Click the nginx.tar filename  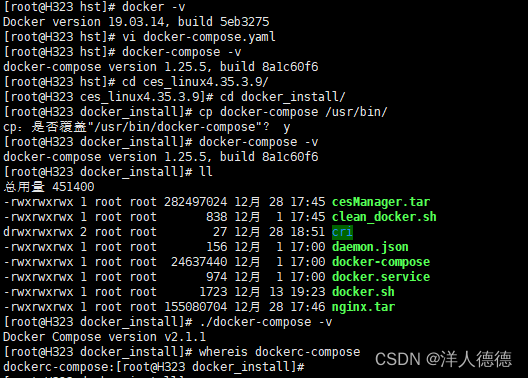click(x=363, y=307)
